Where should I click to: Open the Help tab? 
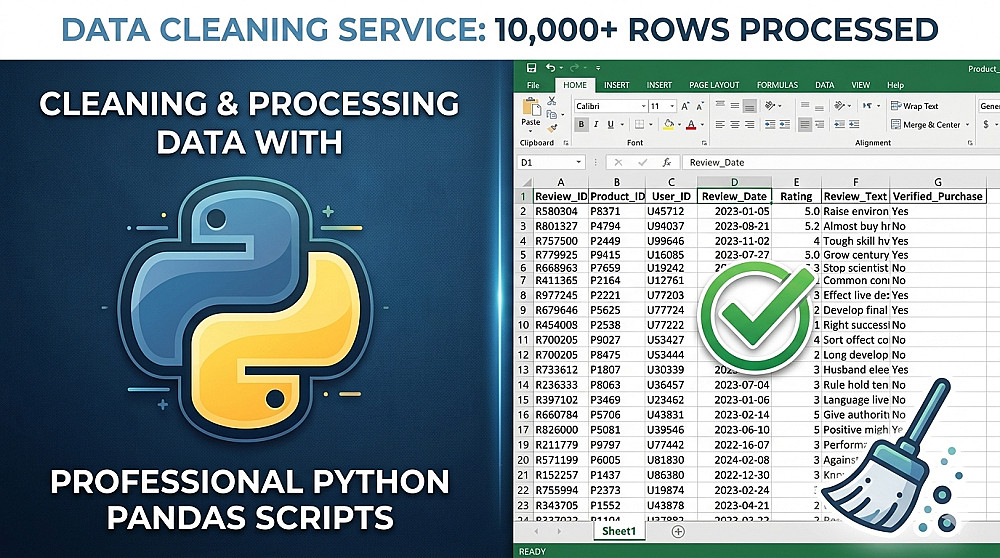(x=895, y=85)
